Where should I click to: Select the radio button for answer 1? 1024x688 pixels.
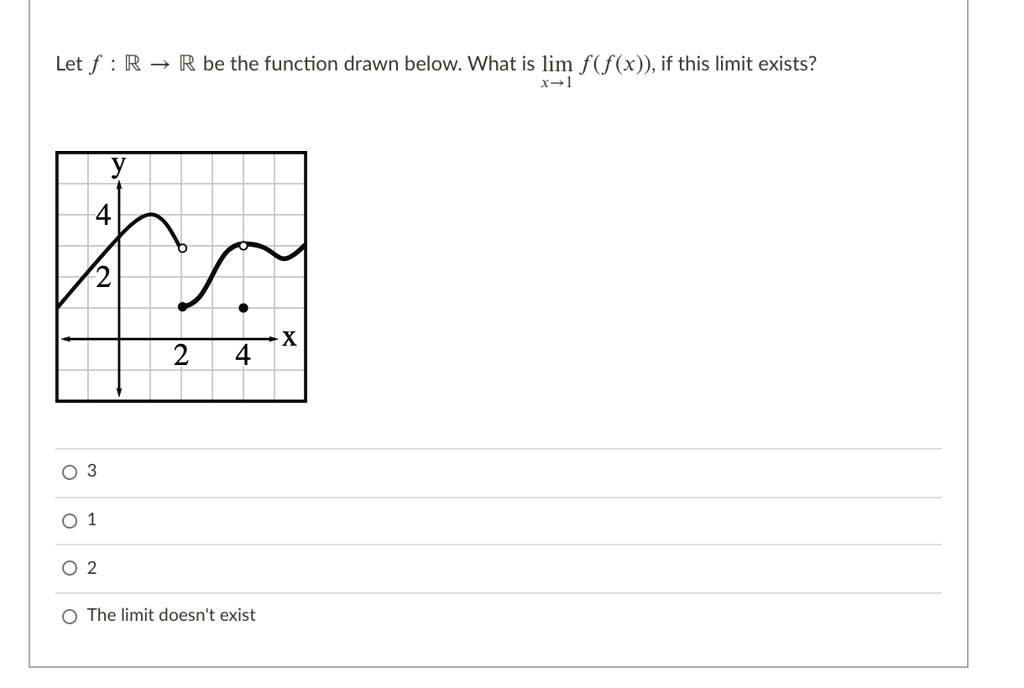click(68, 519)
